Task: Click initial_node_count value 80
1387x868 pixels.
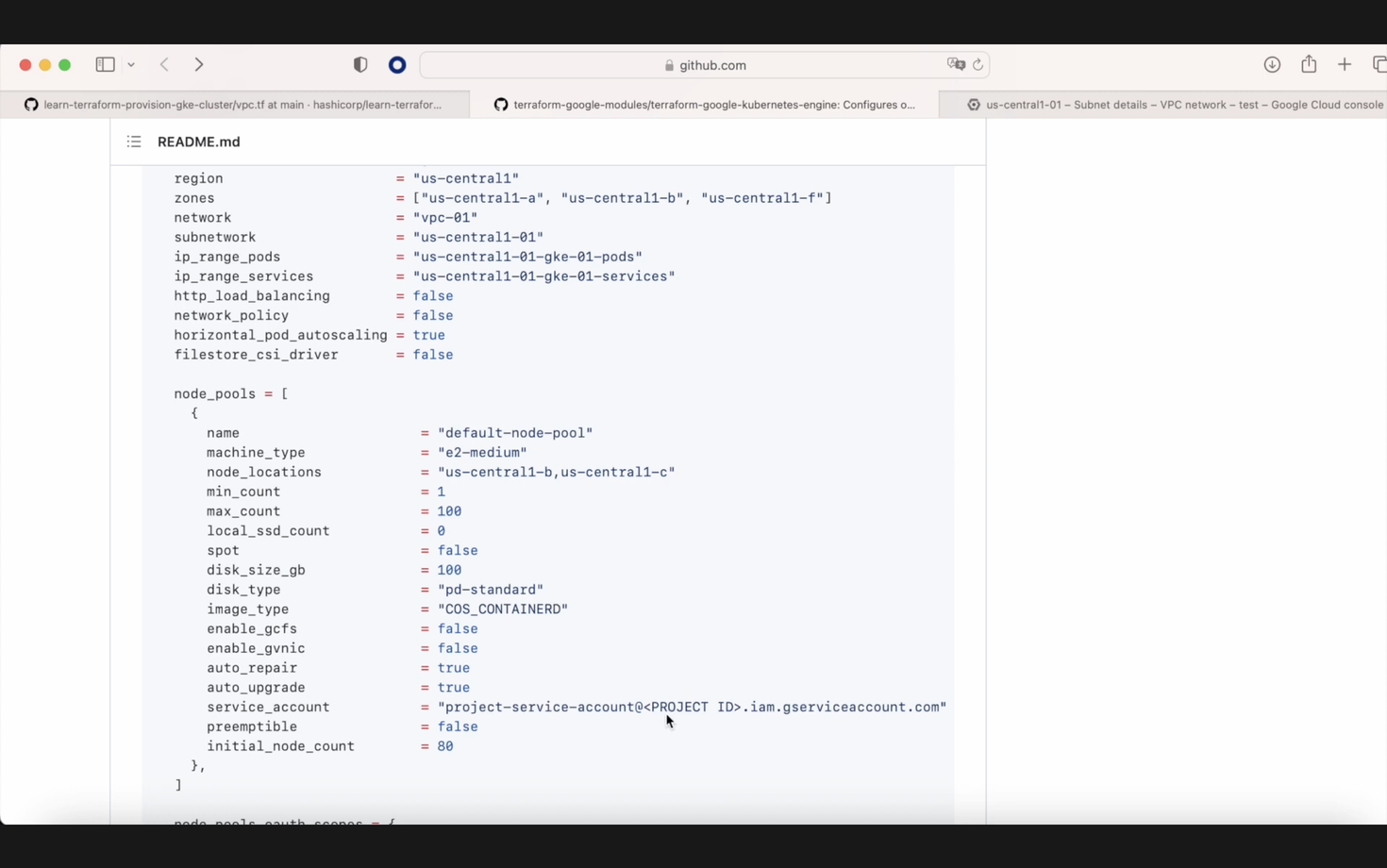Action: click(445, 746)
